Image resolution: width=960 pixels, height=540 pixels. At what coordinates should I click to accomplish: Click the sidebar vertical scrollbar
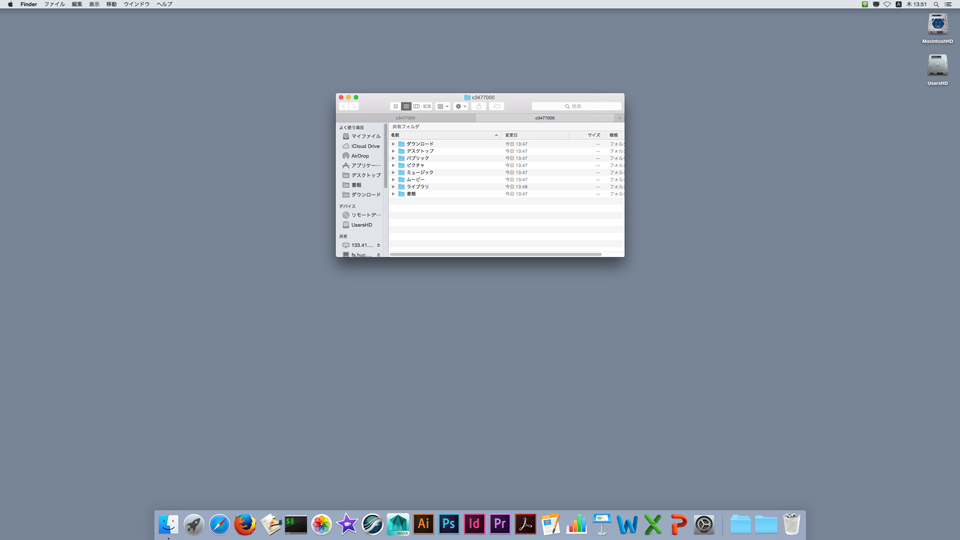[386, 156]
